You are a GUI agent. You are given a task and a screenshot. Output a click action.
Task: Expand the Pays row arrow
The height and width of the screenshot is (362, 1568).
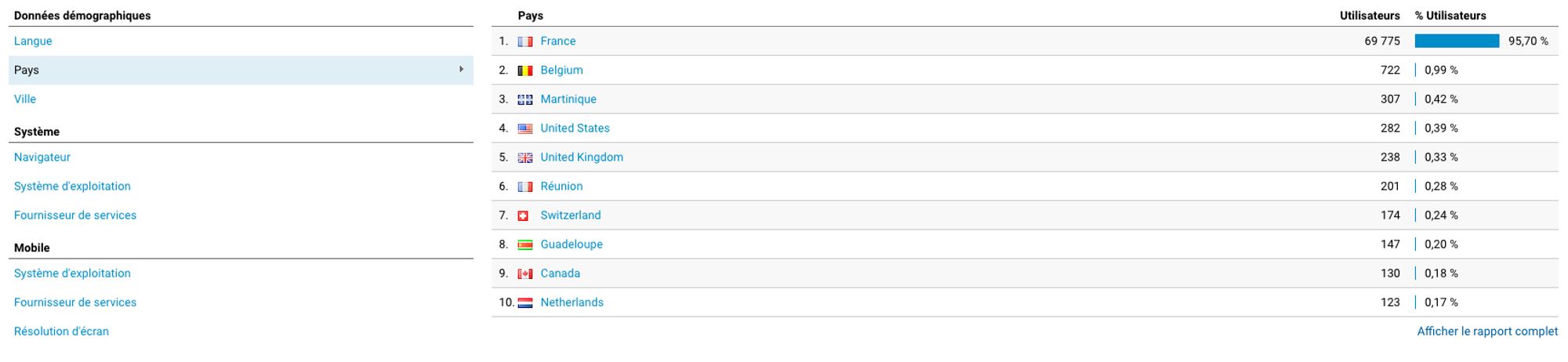(x=461, y=70)
